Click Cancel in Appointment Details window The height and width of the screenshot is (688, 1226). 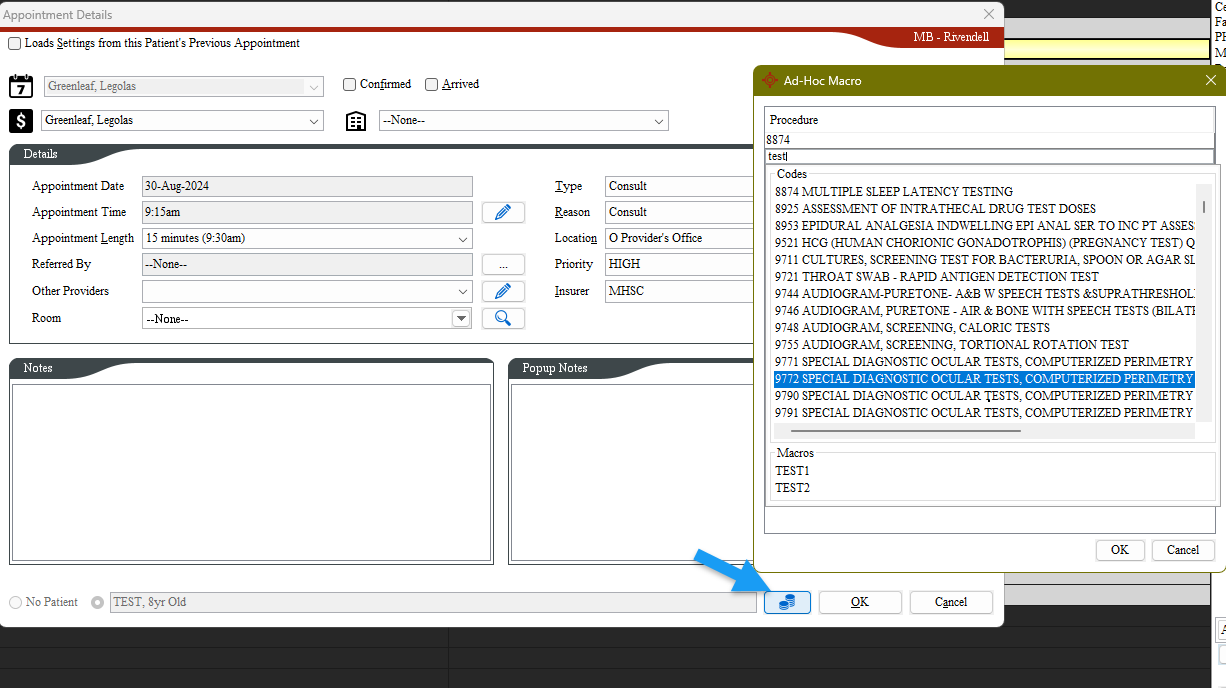coord(950,602)
